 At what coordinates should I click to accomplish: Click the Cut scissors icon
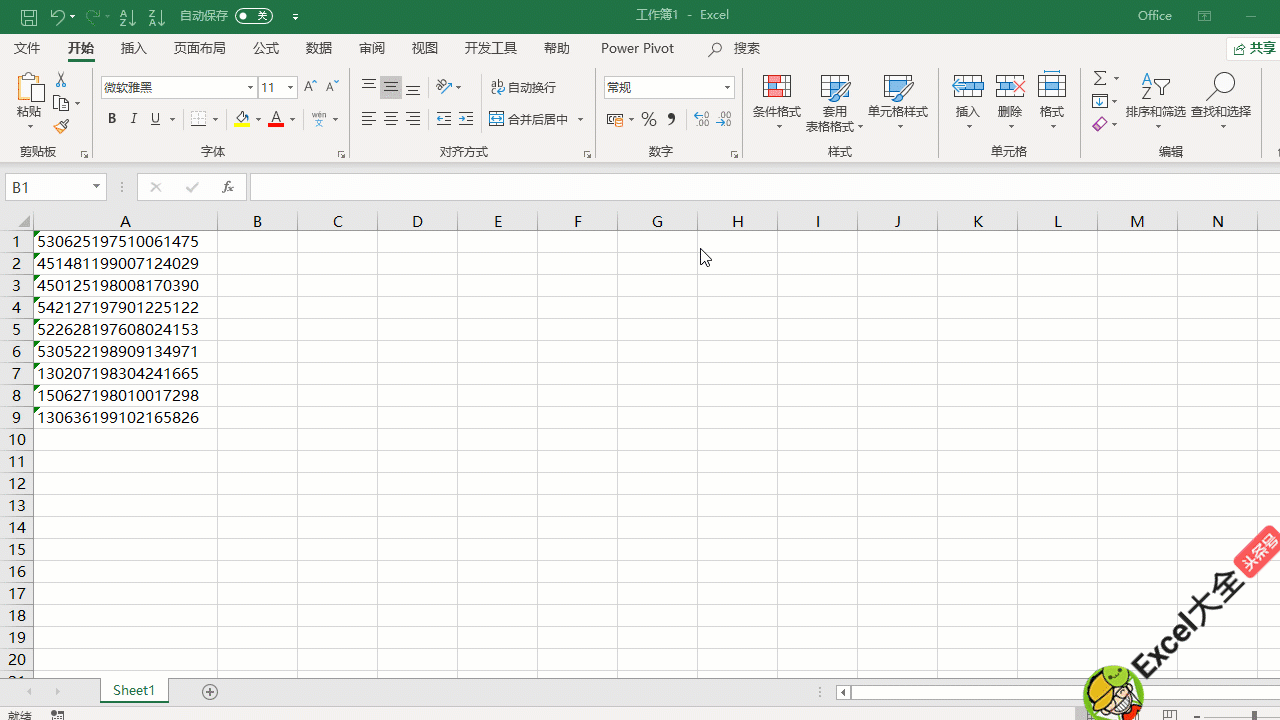pyautogui.click(x=61, y=80)
